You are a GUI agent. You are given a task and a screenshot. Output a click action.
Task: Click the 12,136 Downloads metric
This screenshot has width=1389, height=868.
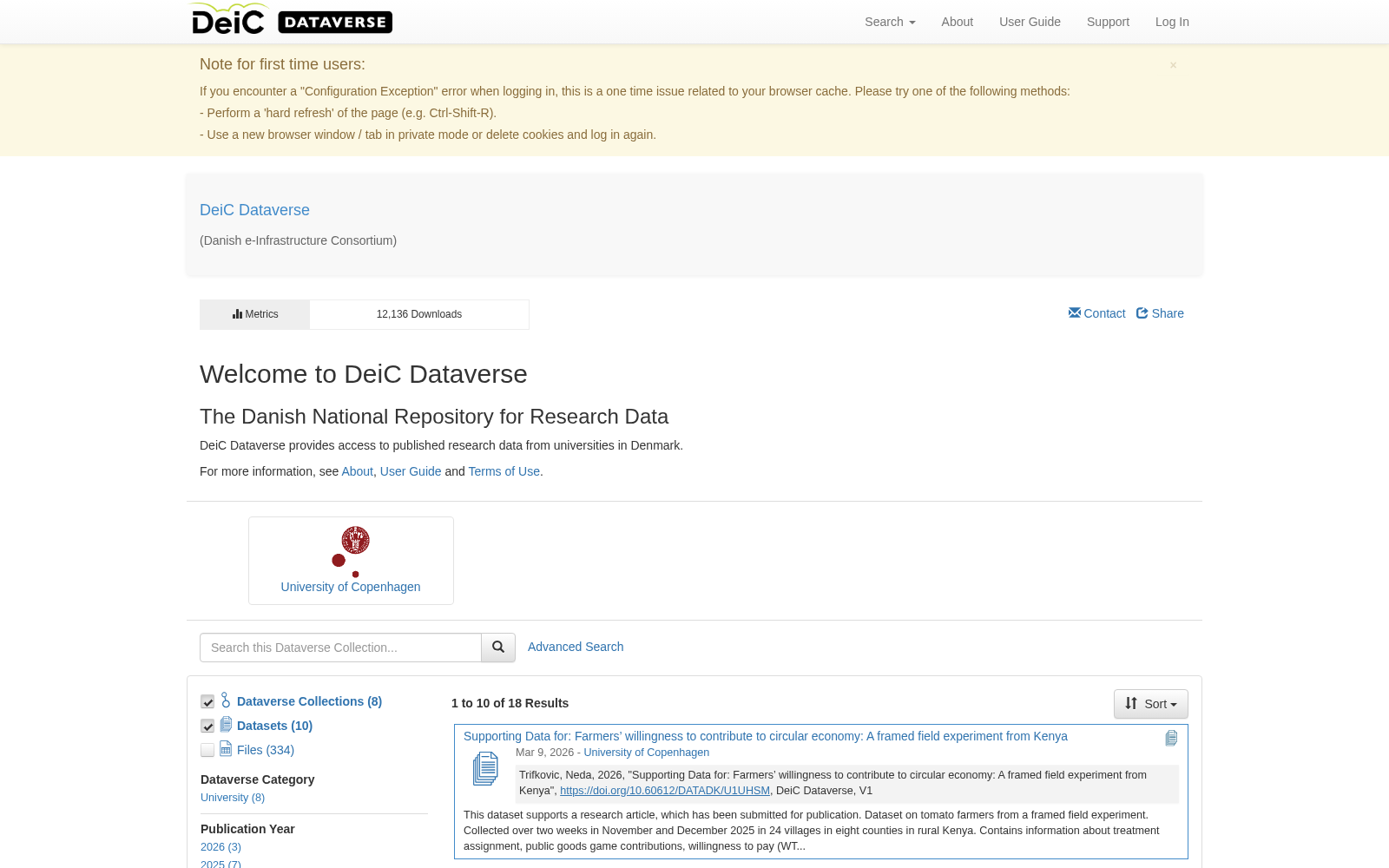[419, 314]
